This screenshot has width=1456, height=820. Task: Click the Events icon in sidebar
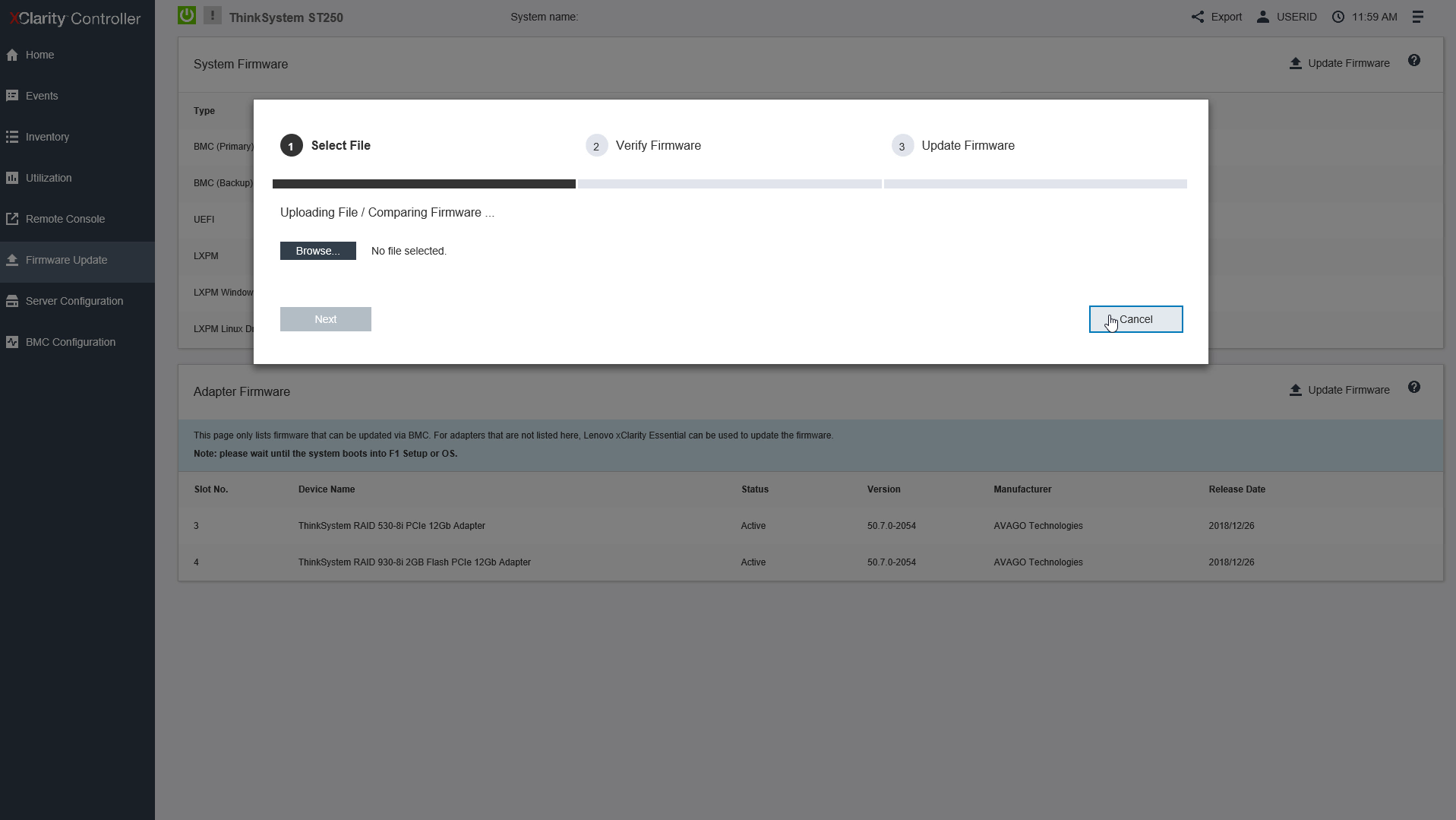12,96
